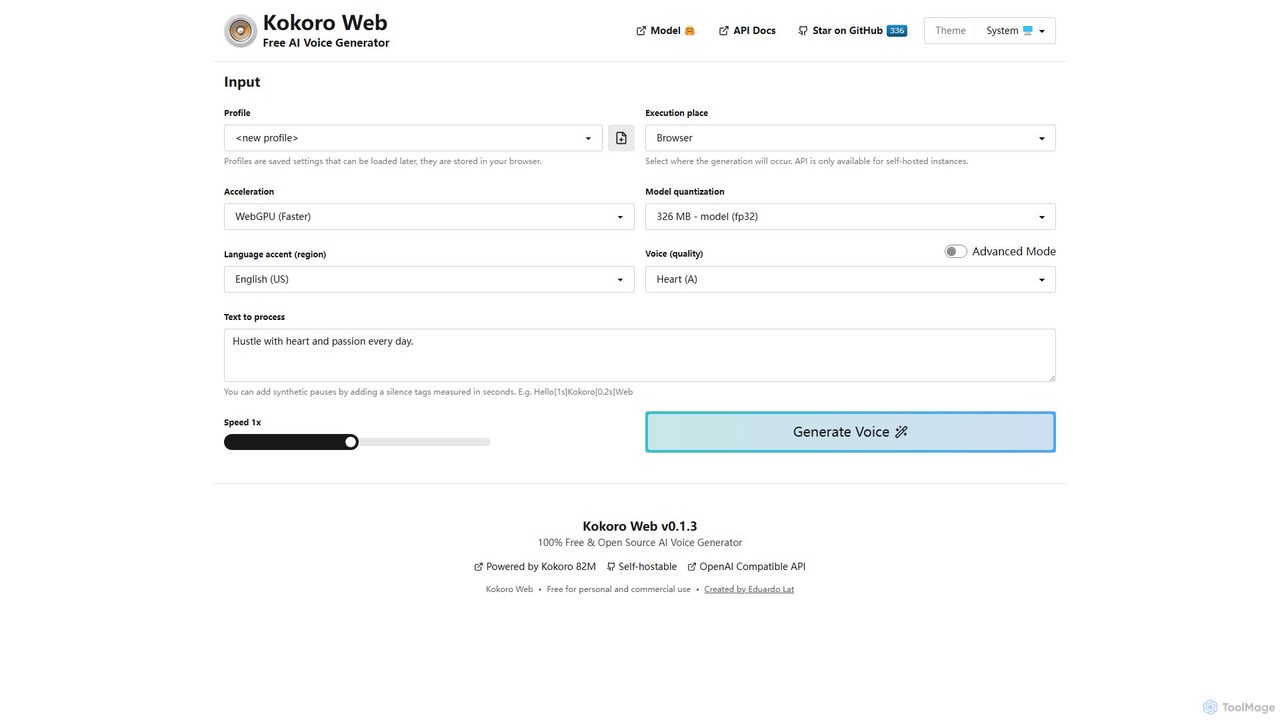Click the monitor icon in the Theme selector
Image resolution: width=1280 pixels, height=720 pixels.
[1027, 31]
